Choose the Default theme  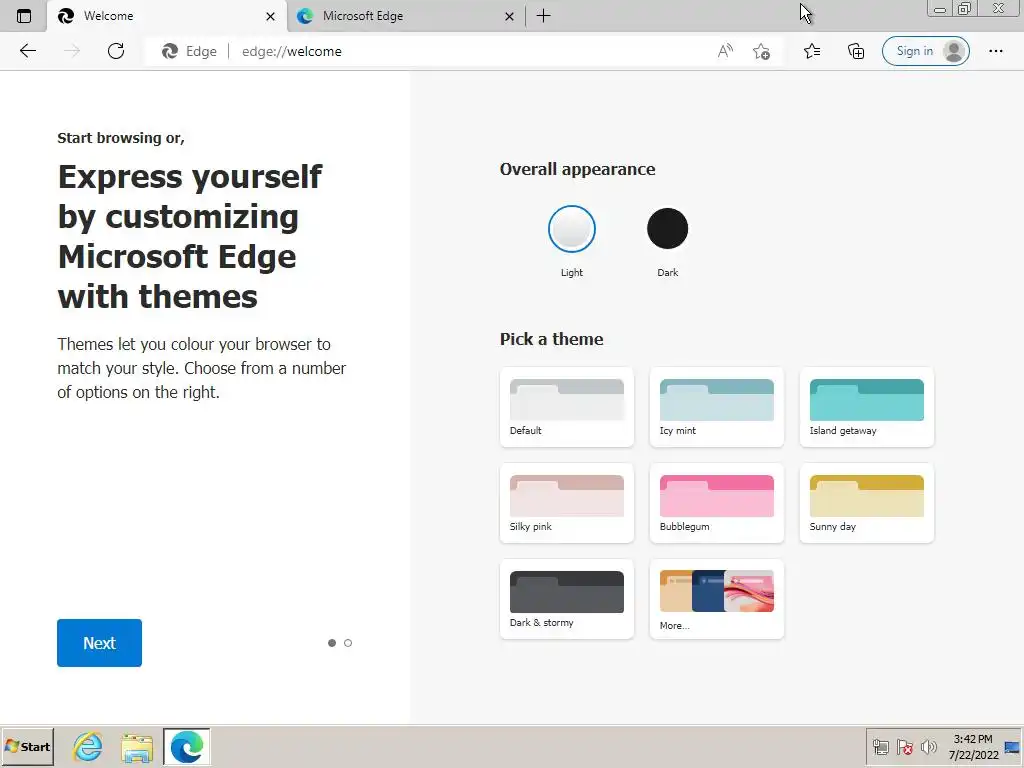pos(567,407)
